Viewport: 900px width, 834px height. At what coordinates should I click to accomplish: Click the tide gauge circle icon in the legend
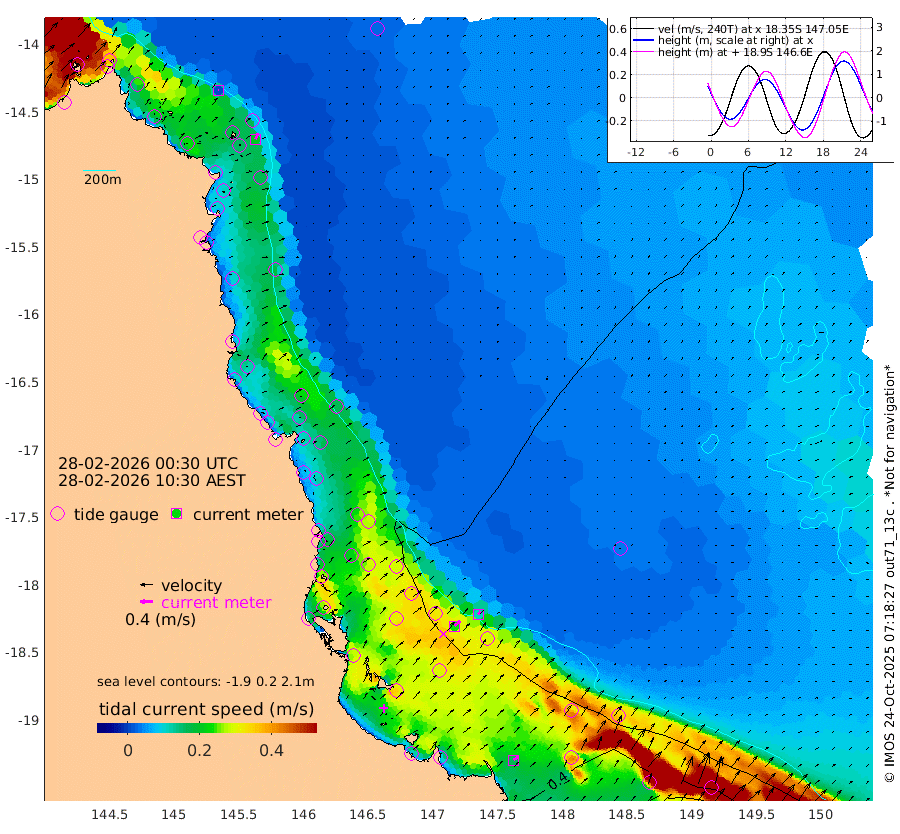(x=57, y=514)
